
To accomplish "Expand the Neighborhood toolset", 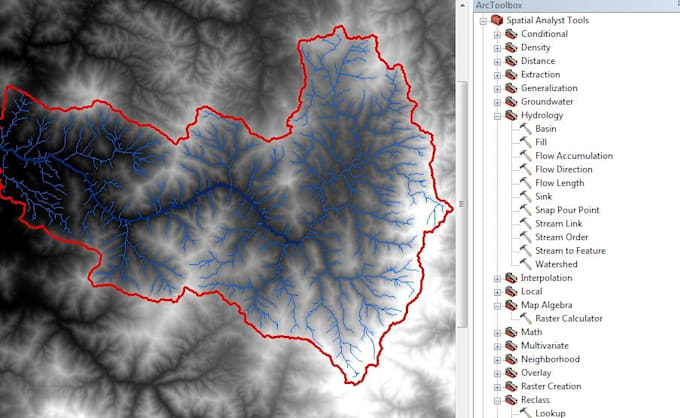I will click(497, 360).
